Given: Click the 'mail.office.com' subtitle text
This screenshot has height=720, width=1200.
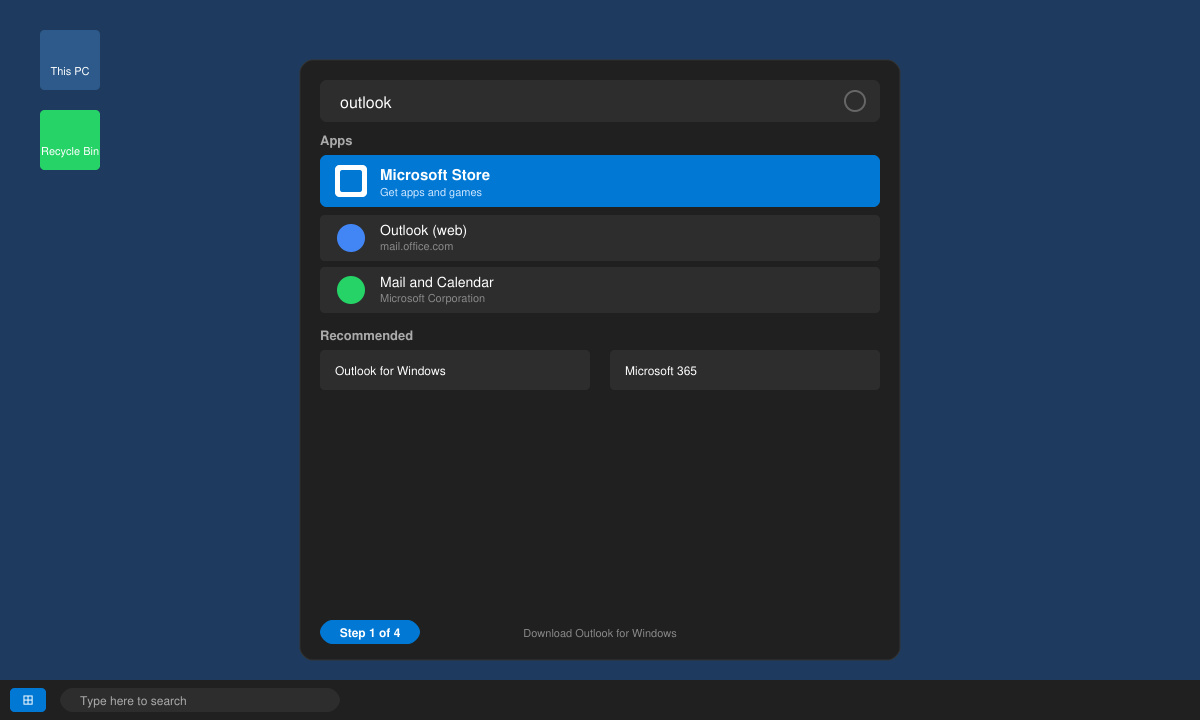Looking at the screenshot, I should (416, 246).
